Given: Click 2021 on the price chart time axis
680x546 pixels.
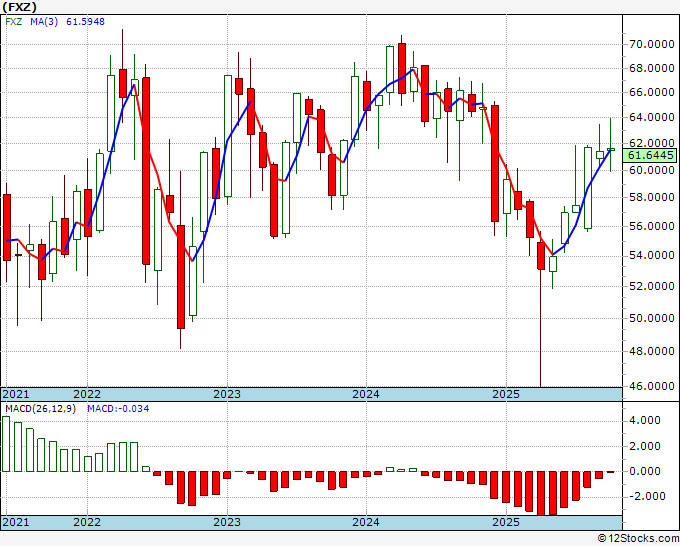Looking at the screenshot, I should tap(16, 394).
